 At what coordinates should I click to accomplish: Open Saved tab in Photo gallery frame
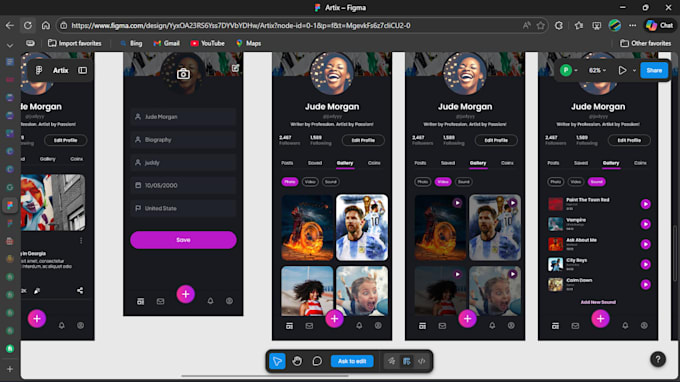click(315, 163)
